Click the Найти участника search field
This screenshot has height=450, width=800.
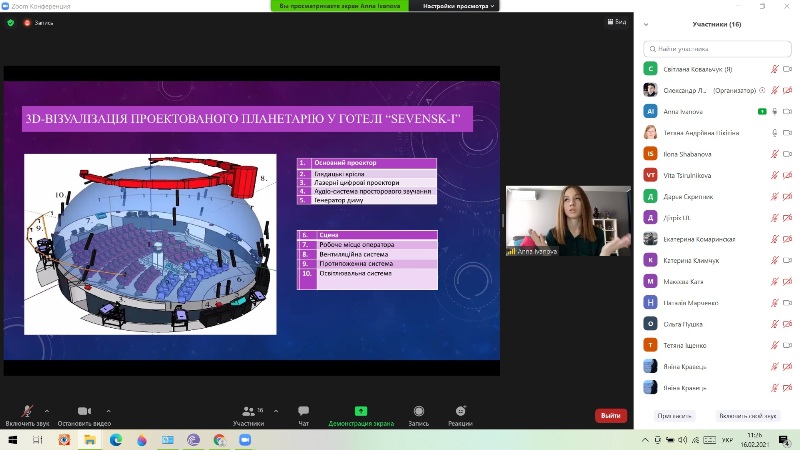(716, 48)
